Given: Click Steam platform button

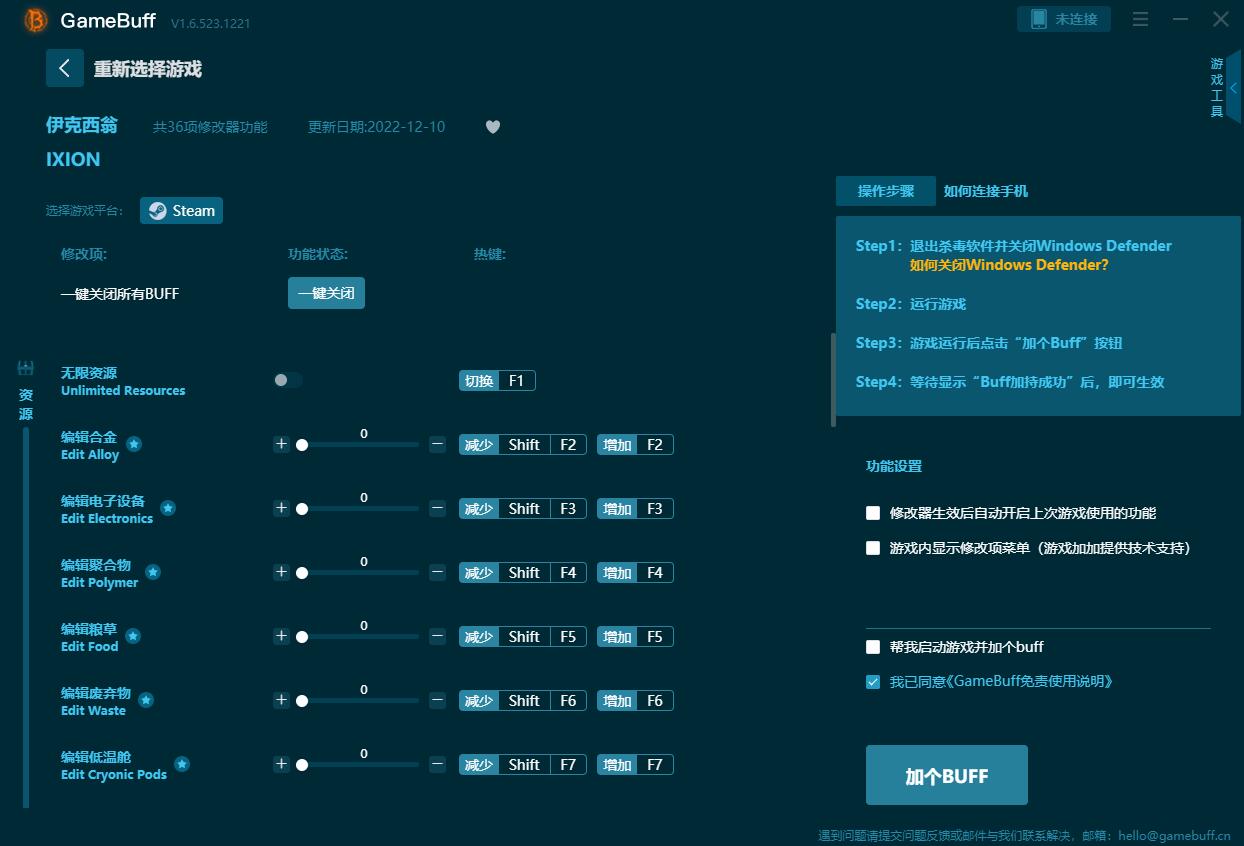Looking at the screenshot, I should [x=181, y=211].
